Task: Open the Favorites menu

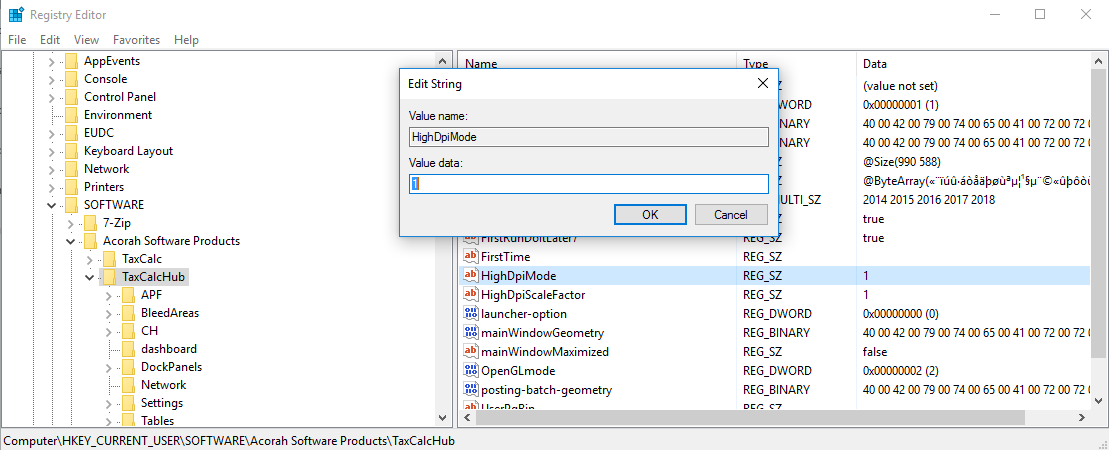Action: pyautogui.click(x=136, y=40)
